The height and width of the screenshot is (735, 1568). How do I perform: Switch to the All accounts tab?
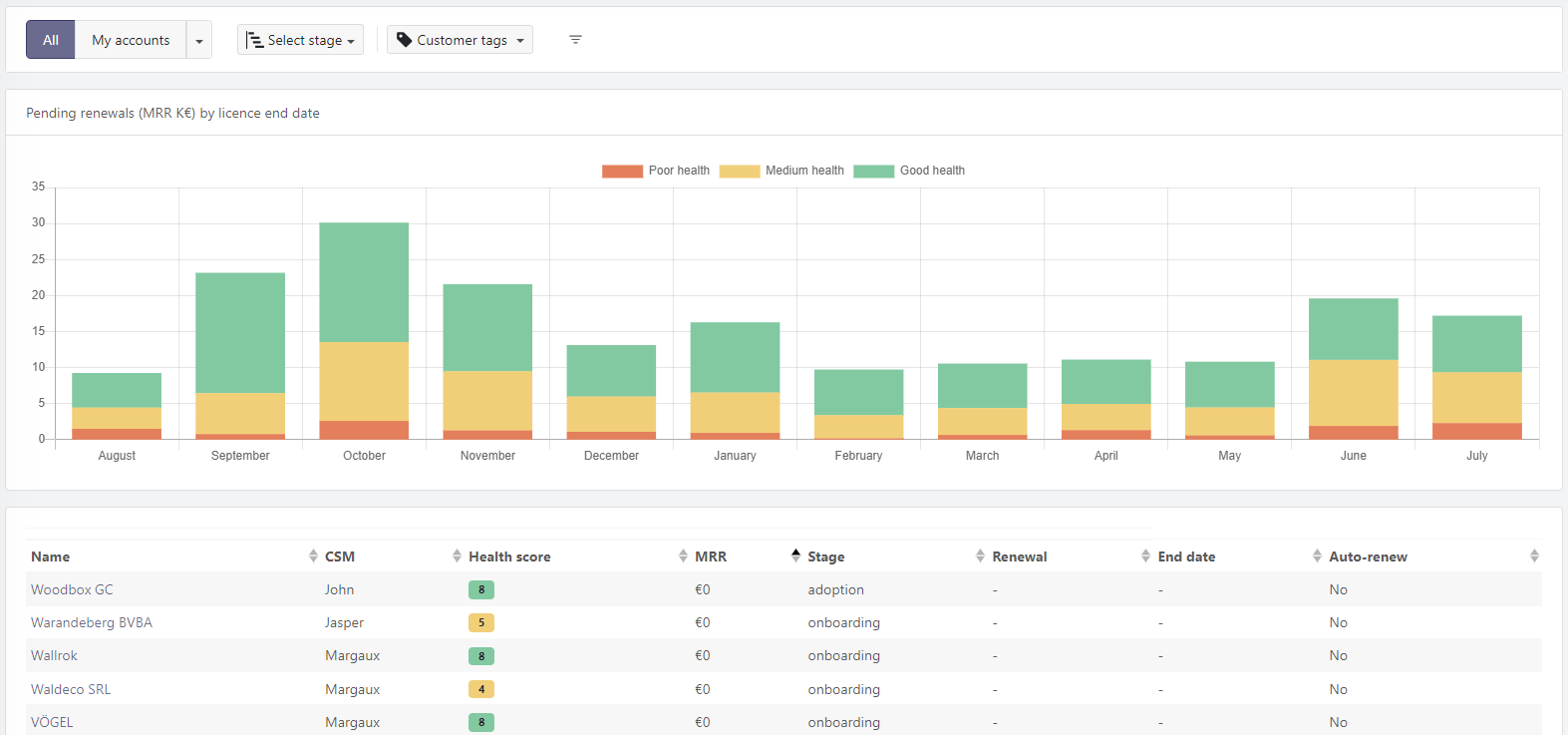(51, 40)
